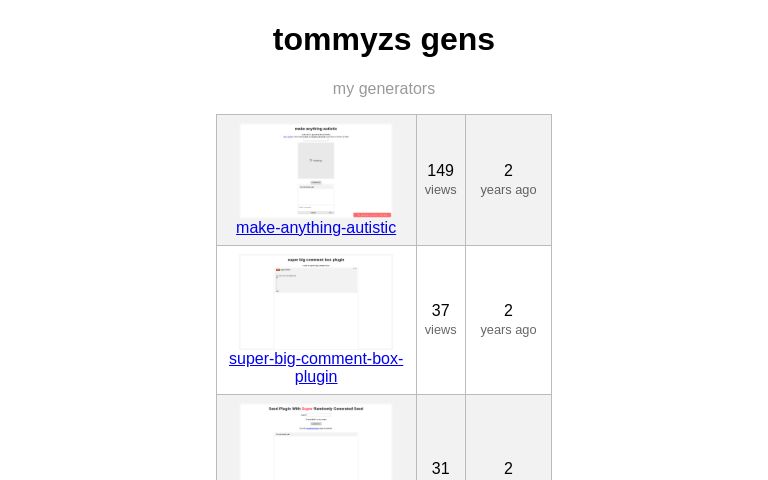Screen dimensions: 768x480
Task: Open the make-anything-autistic generator link
Action: click(x=316, y=228)
